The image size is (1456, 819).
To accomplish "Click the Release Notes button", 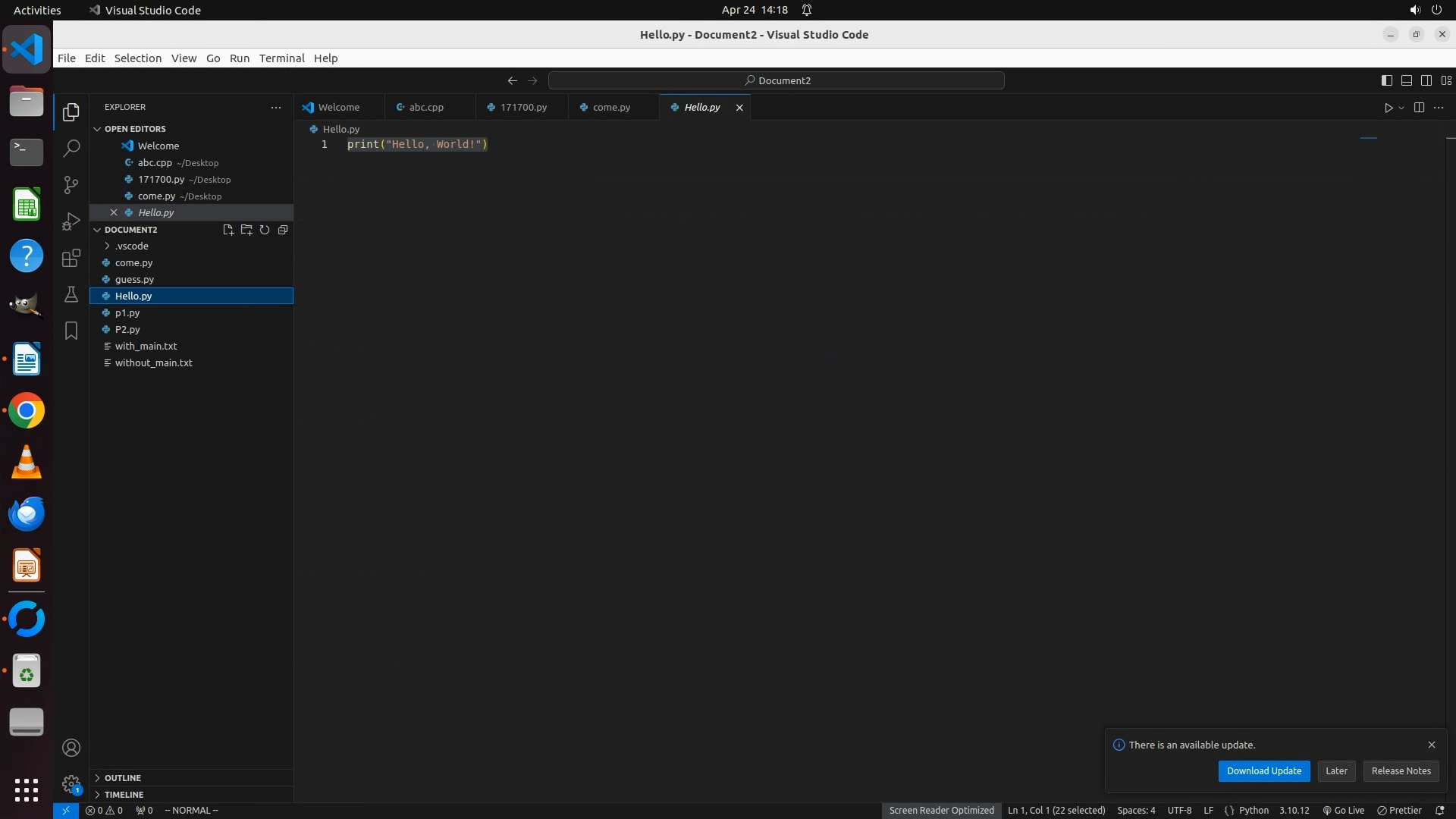I will pyautogui.click(x=1401, y=771).
